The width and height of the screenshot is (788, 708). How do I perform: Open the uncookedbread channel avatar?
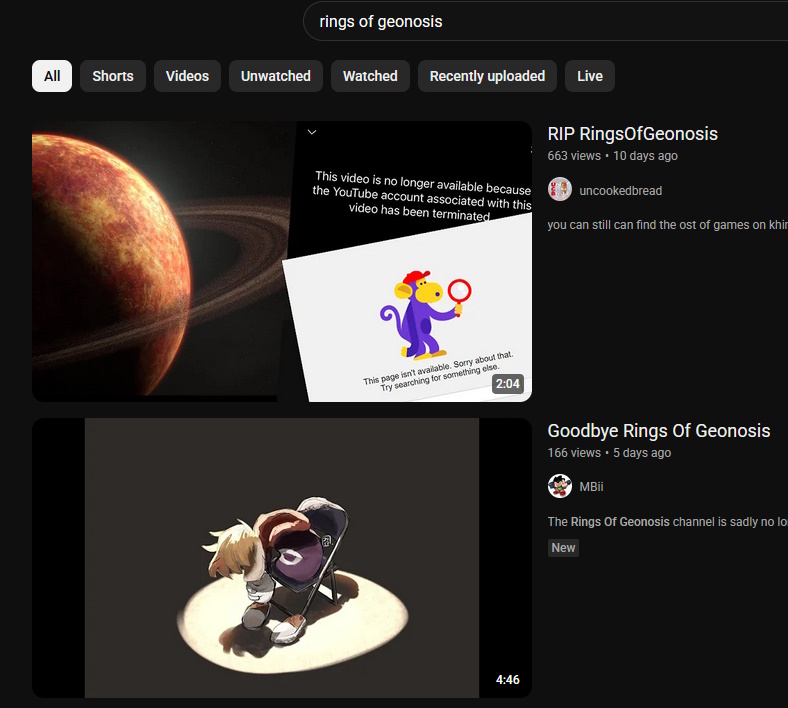tap(559, 189)
